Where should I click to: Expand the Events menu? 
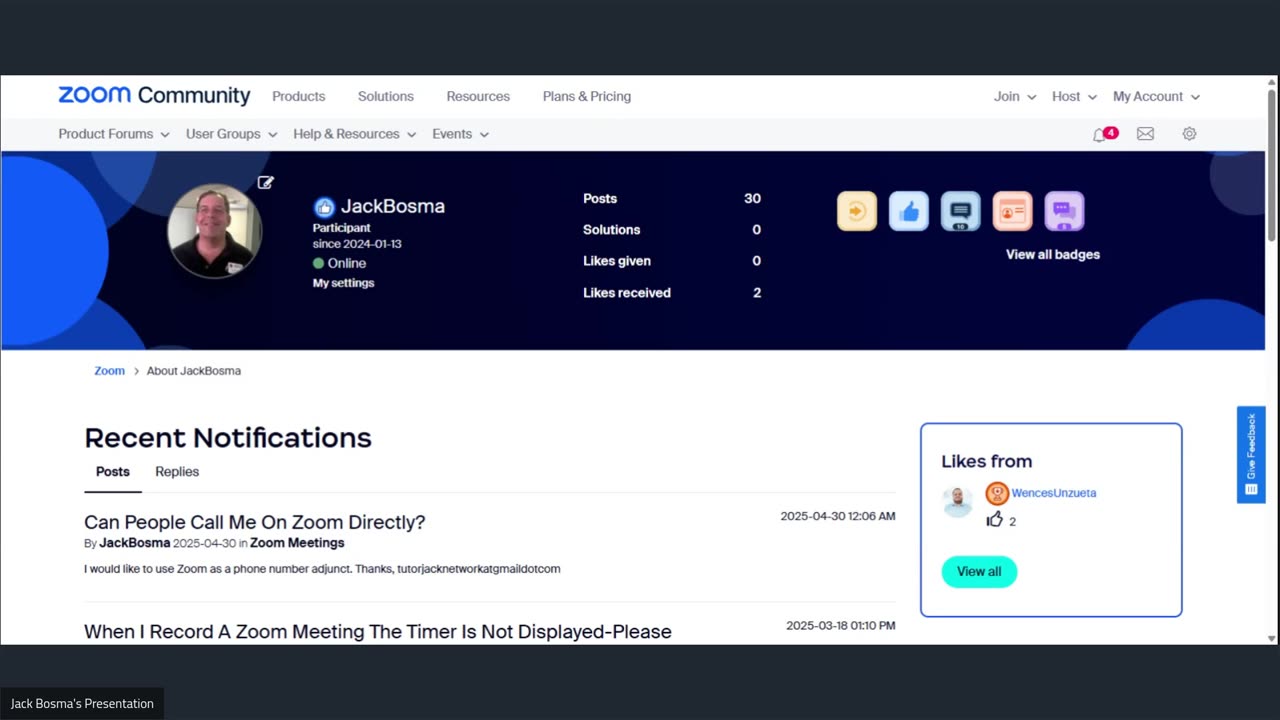[461, 134]
